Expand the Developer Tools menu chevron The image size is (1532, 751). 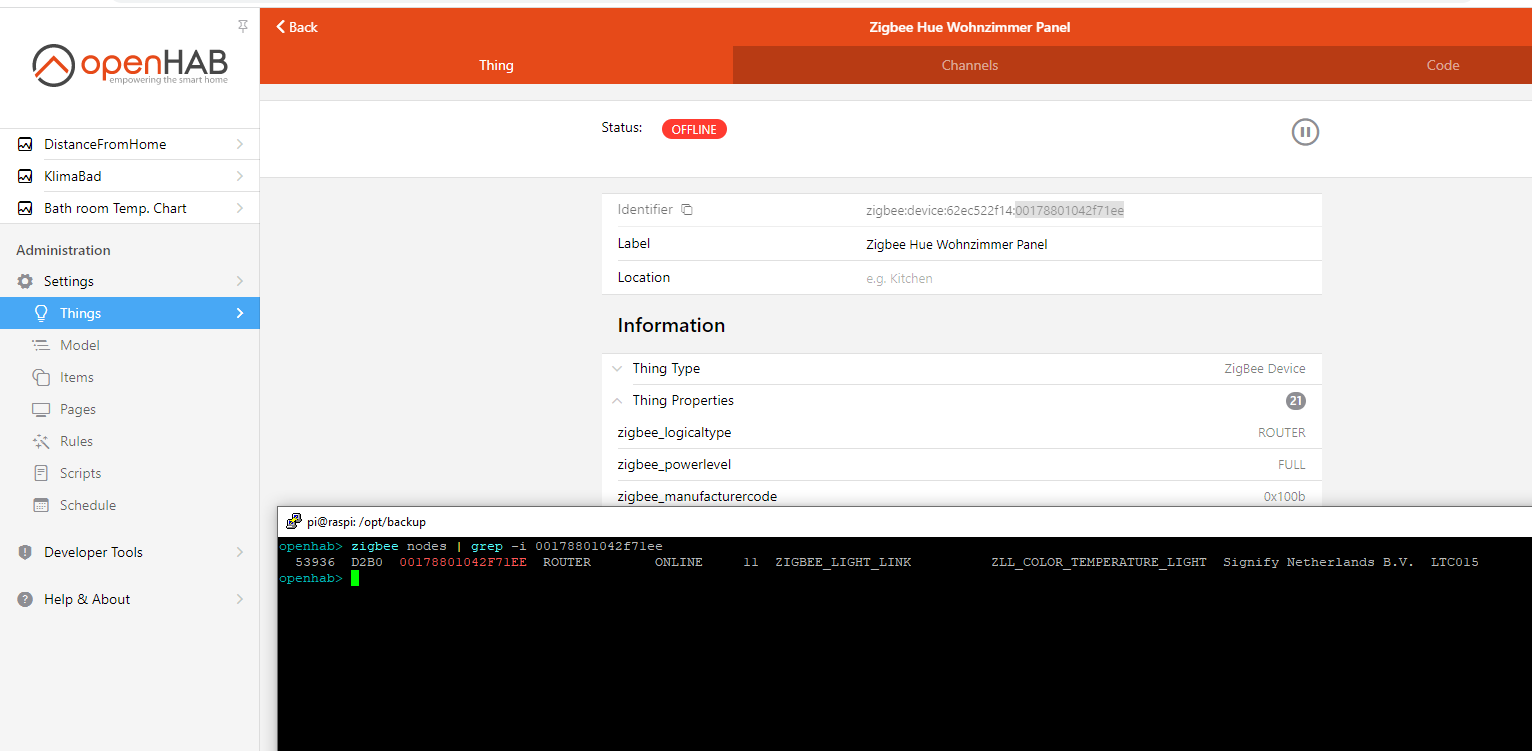pyautogui.click(x=239, y=552)
